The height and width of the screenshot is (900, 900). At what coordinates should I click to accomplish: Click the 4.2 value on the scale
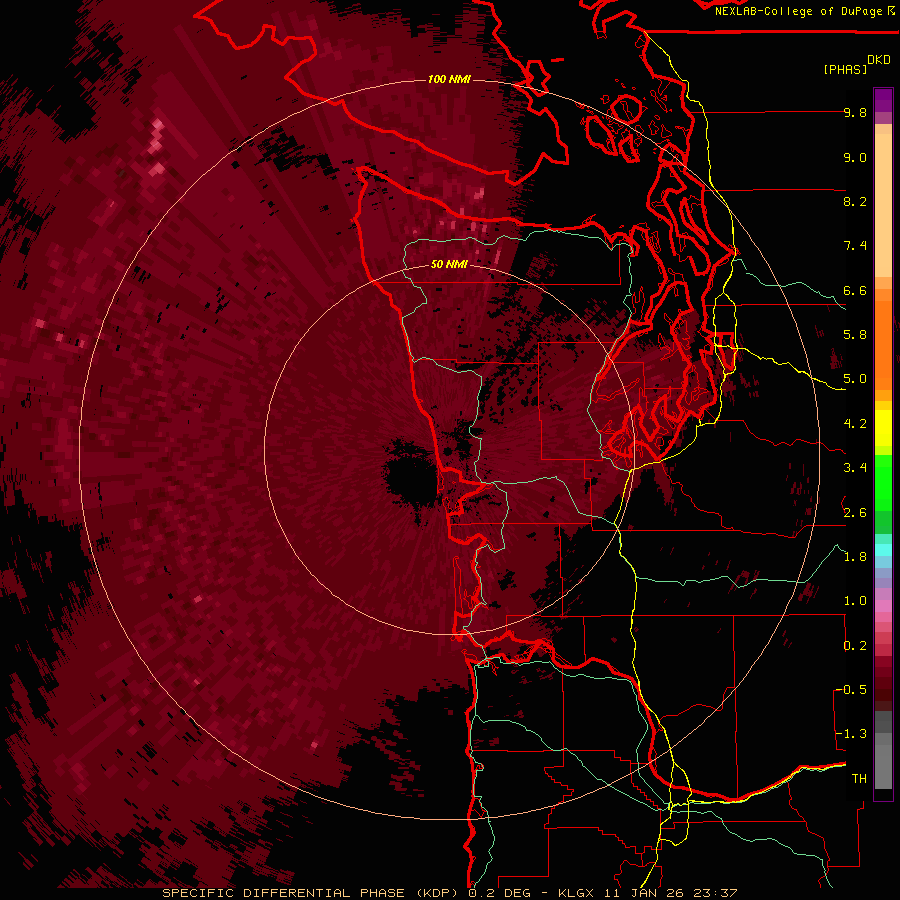tap(855, 424)
